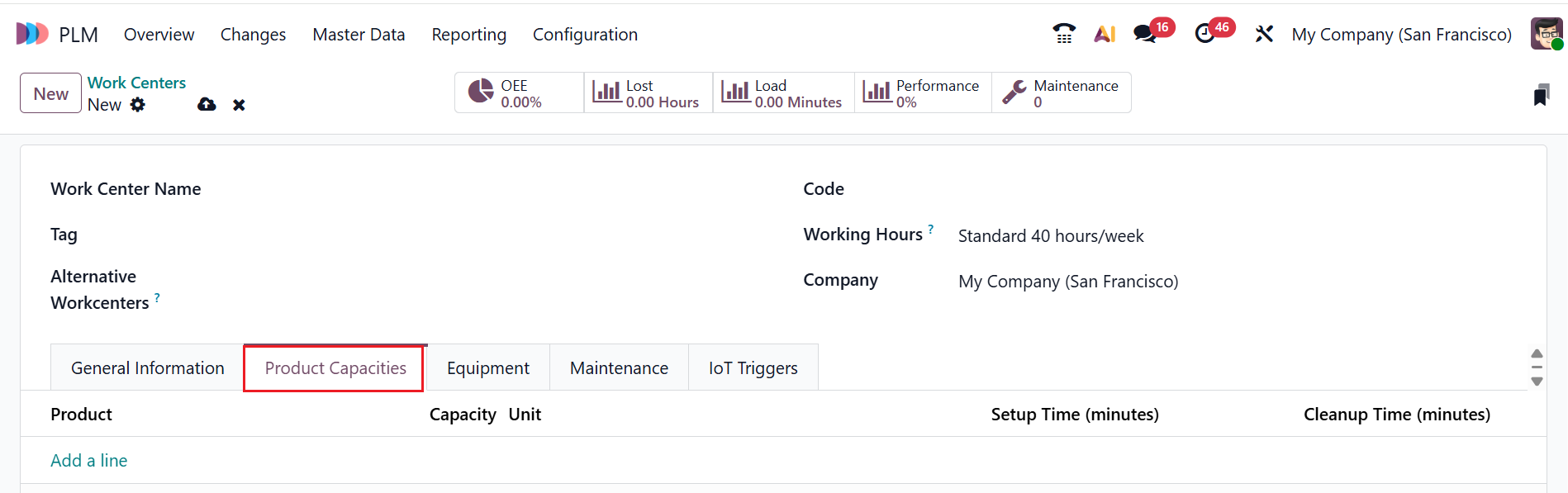Launch the AI assistant icon
This screenshot has width=1568, height=493.
coord(1105,34)
